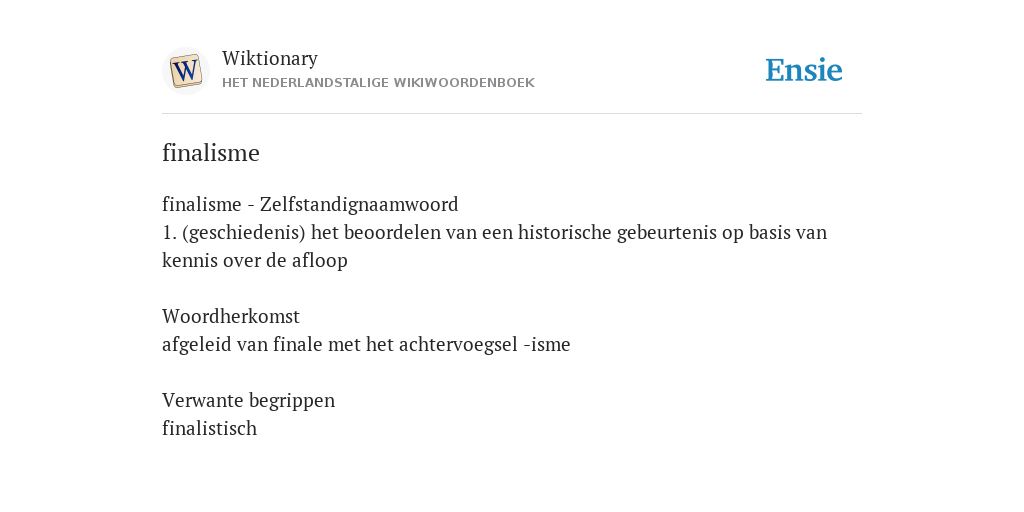Click the Wiktionary source title
1024x512 pixels.
click(270, 58)
